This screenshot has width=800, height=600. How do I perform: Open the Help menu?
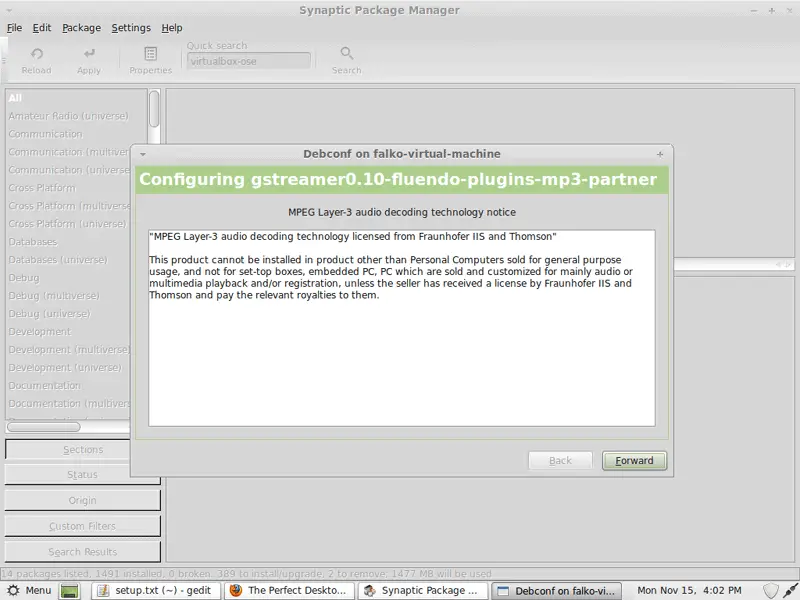(172, 28)
